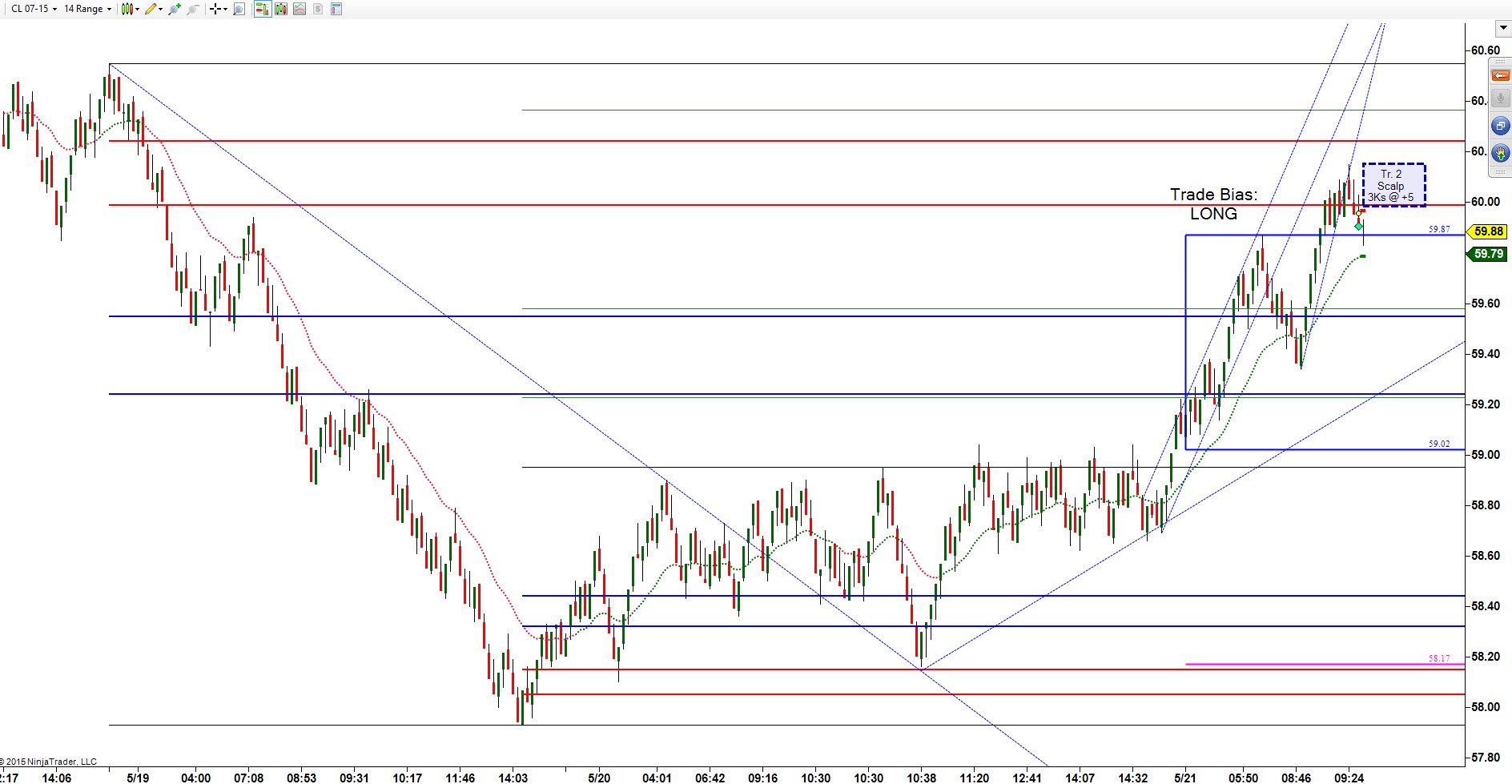Click the 60.00 price axis label
The height and width of the screenshot is (784, 1512).
click(x=1486, y=202)
